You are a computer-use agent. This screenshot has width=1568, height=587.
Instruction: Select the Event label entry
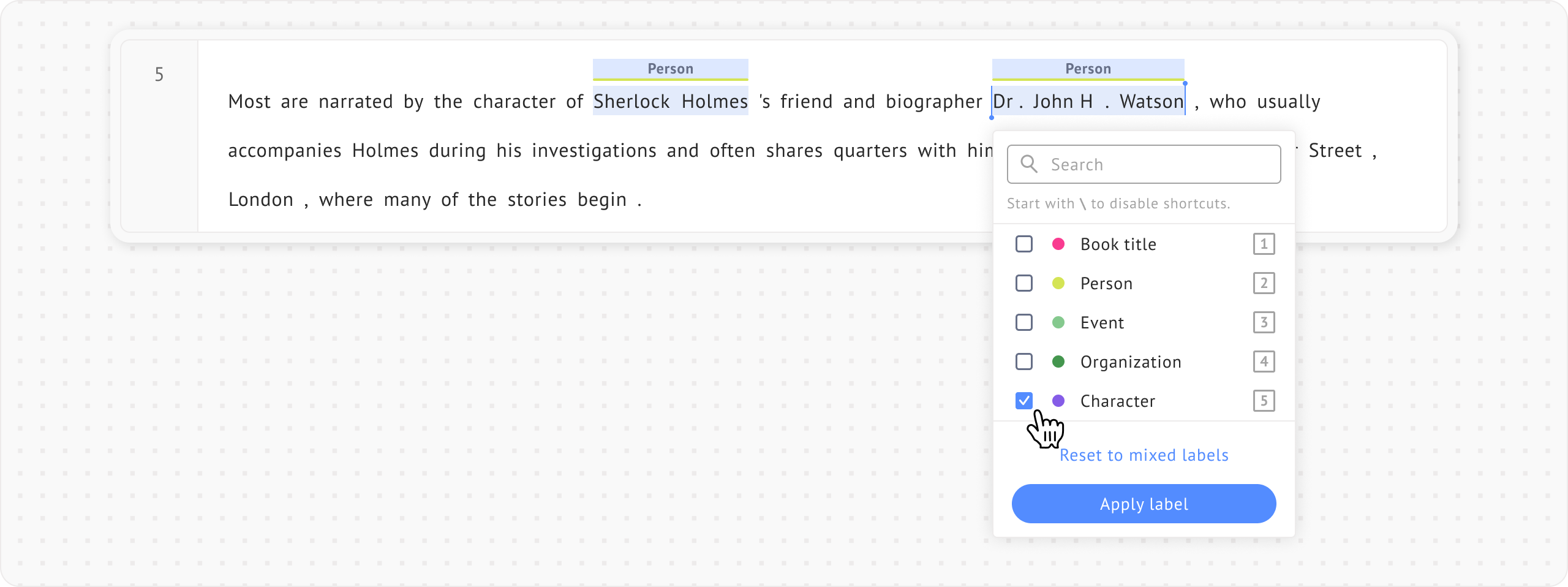tap(1102, 323)
